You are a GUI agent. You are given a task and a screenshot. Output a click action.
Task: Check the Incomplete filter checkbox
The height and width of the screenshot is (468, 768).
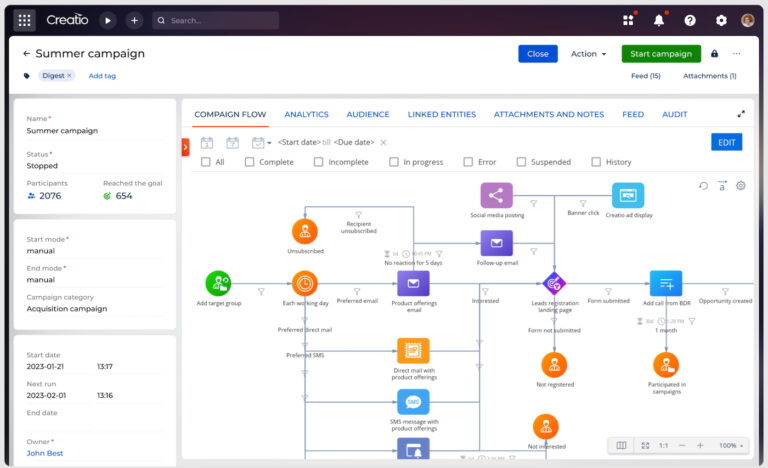(x=318, y=162)
